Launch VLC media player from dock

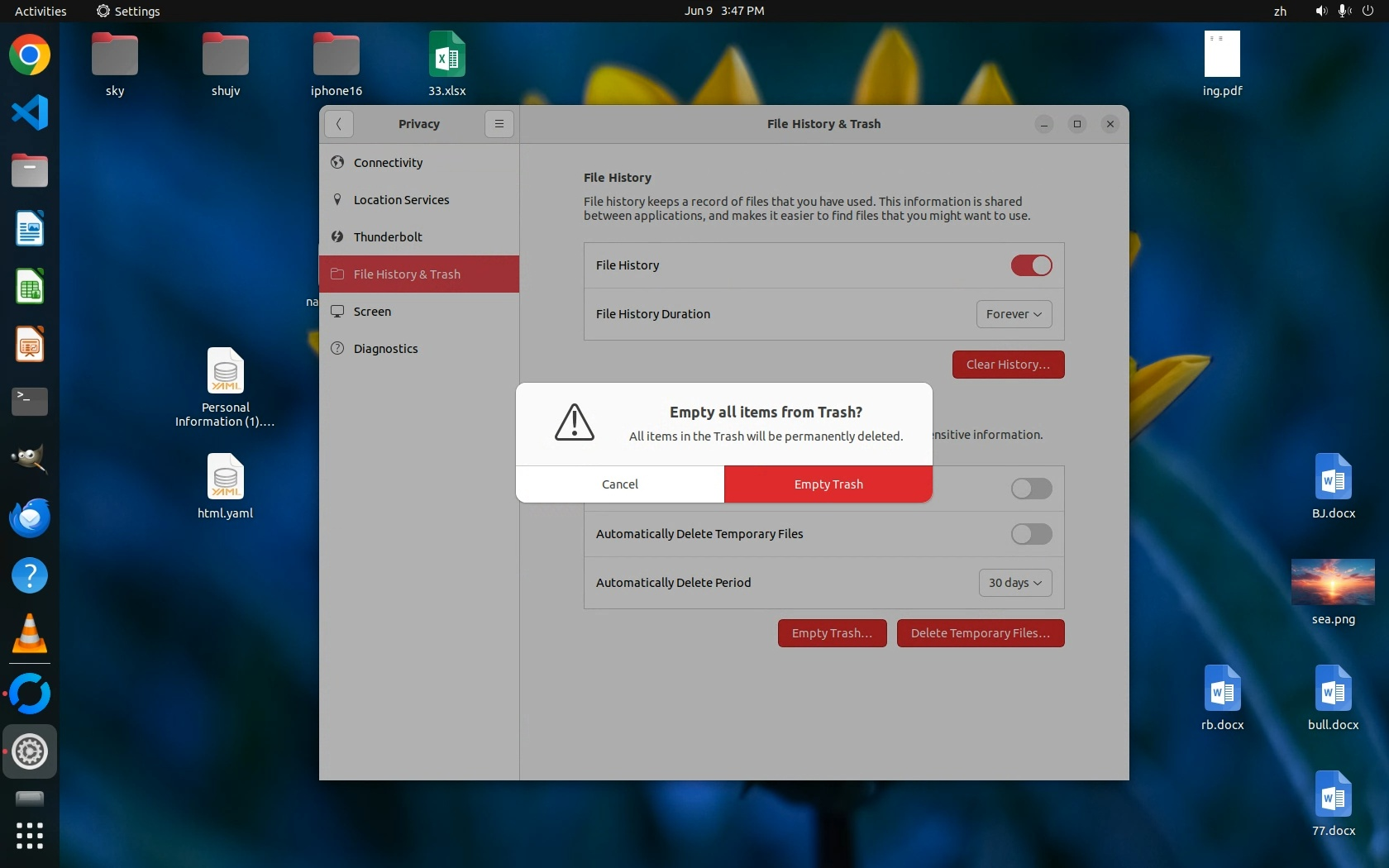pos(30,634)
